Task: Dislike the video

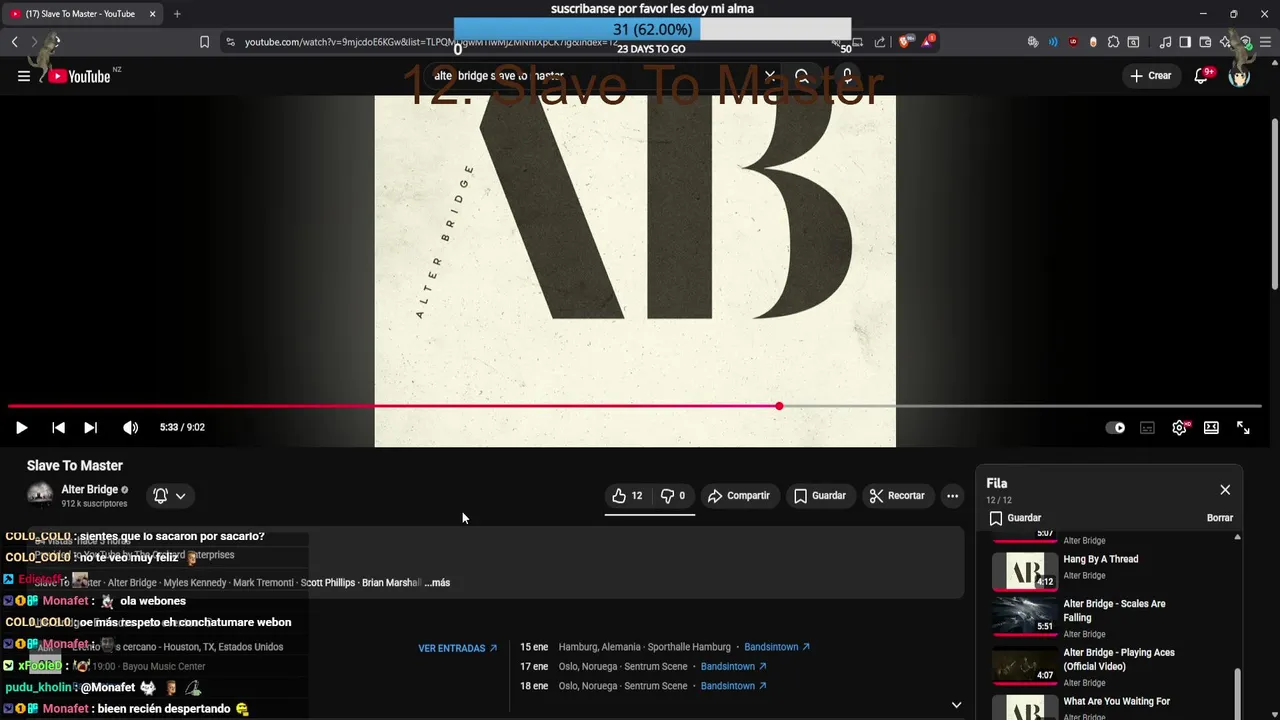Action: tap(673, 495)
